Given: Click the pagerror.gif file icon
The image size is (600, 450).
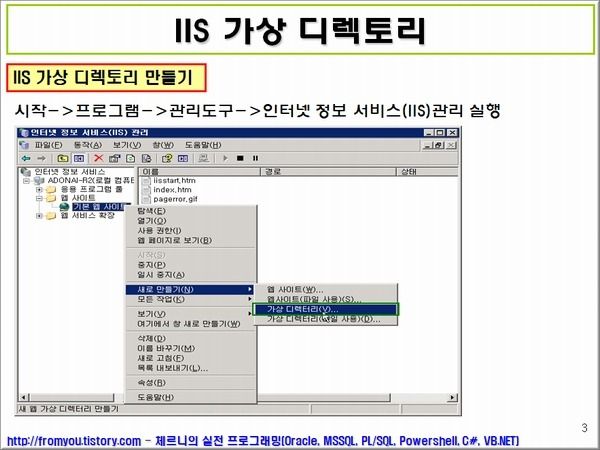Looking at the screenshot, I should (x=146, y=199).
